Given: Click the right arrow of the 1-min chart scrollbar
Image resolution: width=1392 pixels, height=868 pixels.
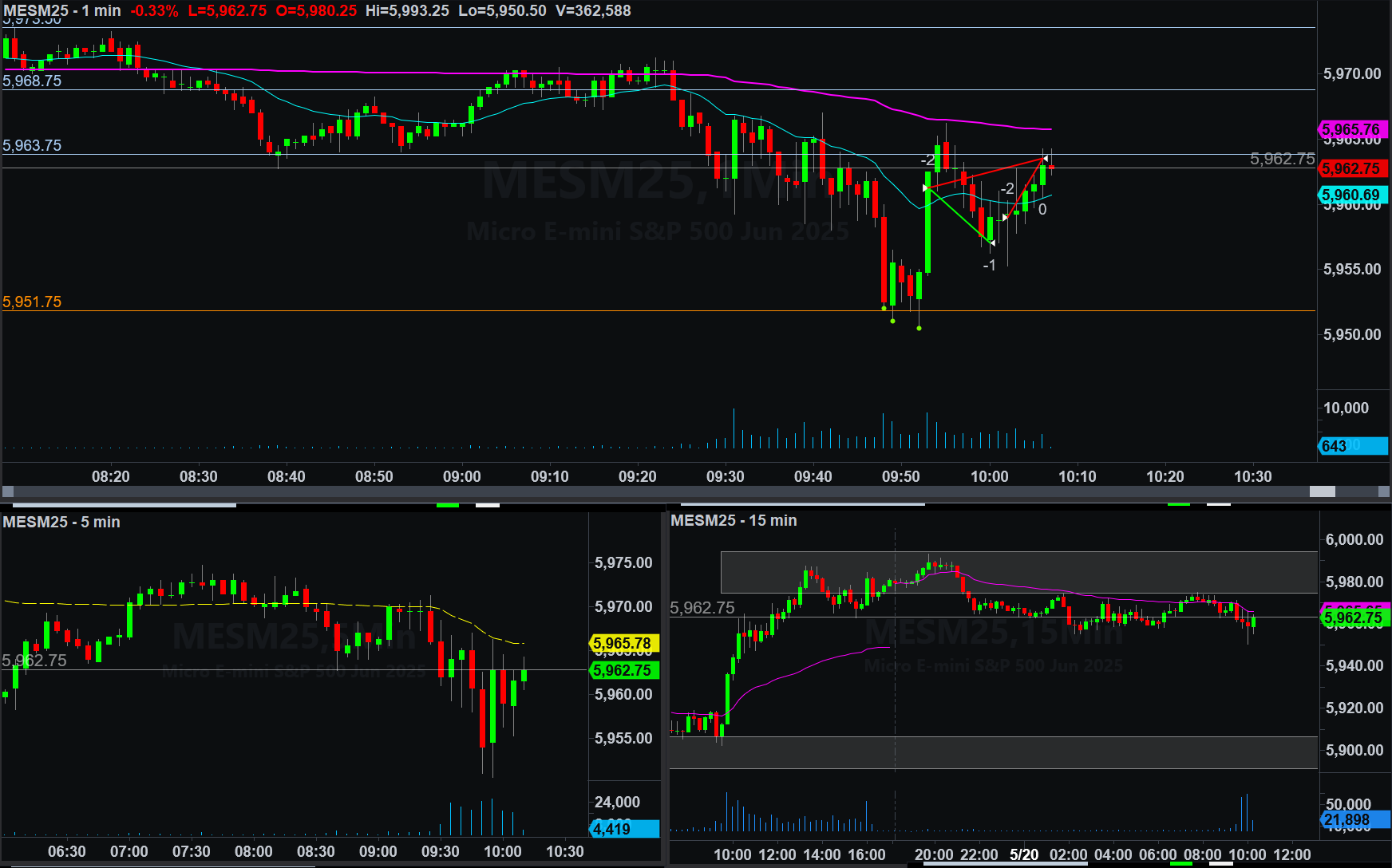Looking at the screenshot, I should coord(1385,491).
